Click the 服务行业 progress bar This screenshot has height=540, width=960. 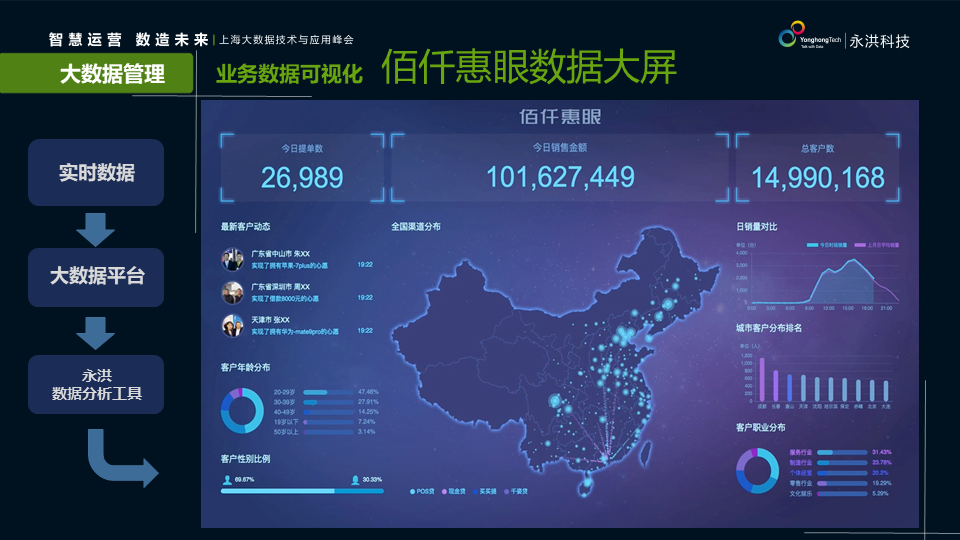[x=842, y=452]
